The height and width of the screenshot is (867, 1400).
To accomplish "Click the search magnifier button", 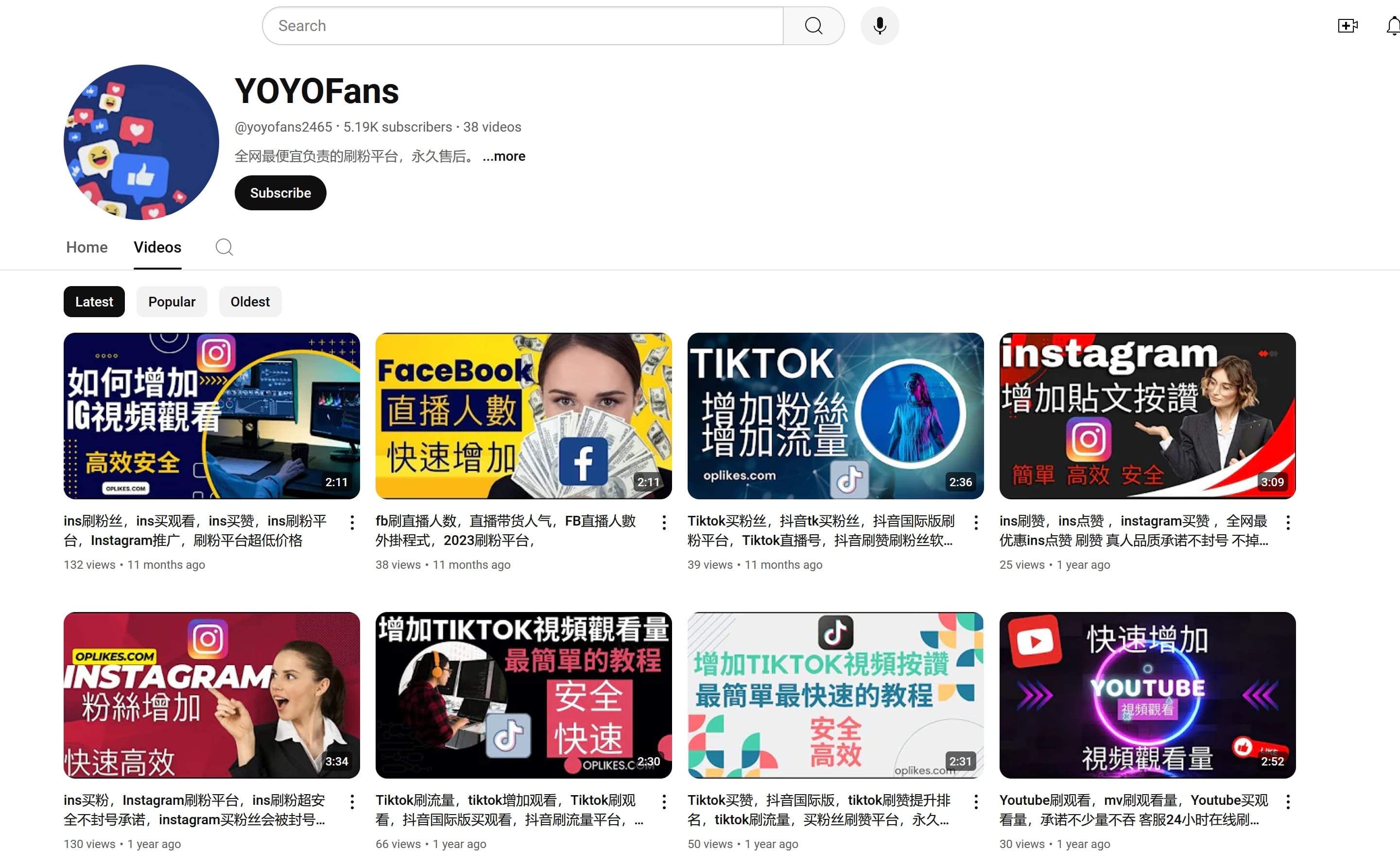I will pyautogui.click(x=813, y=26).
